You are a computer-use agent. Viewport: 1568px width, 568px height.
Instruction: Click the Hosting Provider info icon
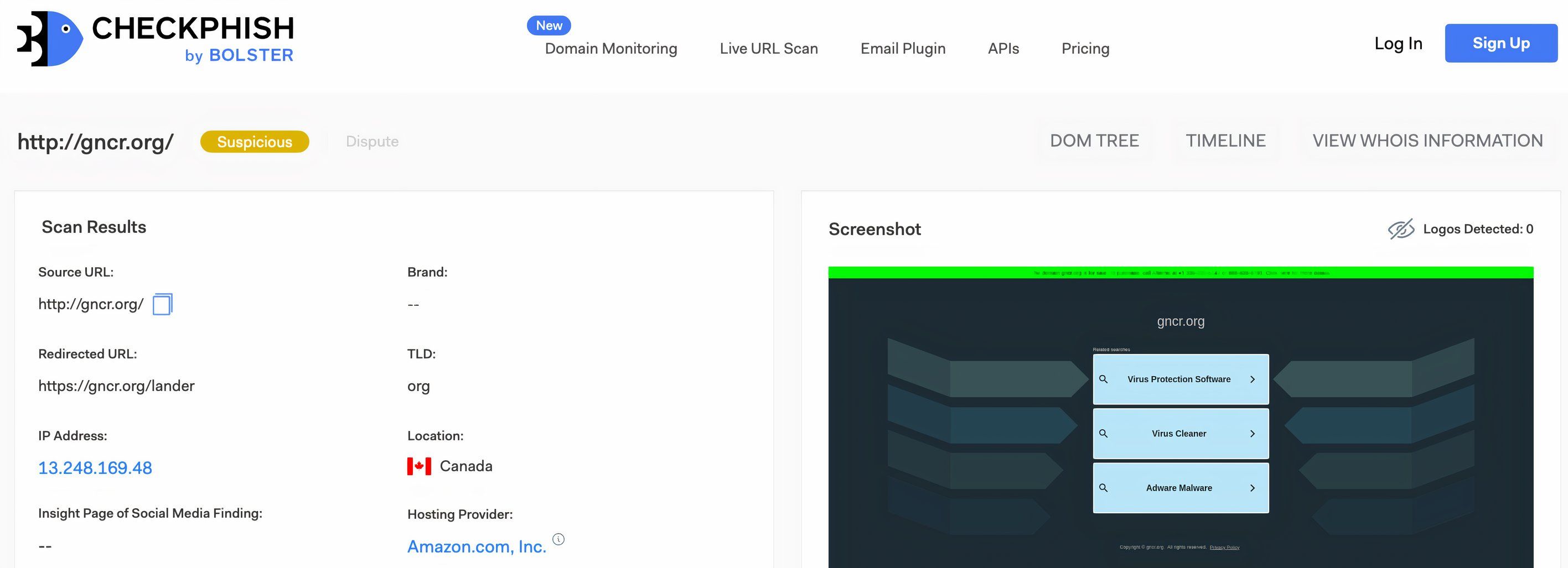click(558, 539)
